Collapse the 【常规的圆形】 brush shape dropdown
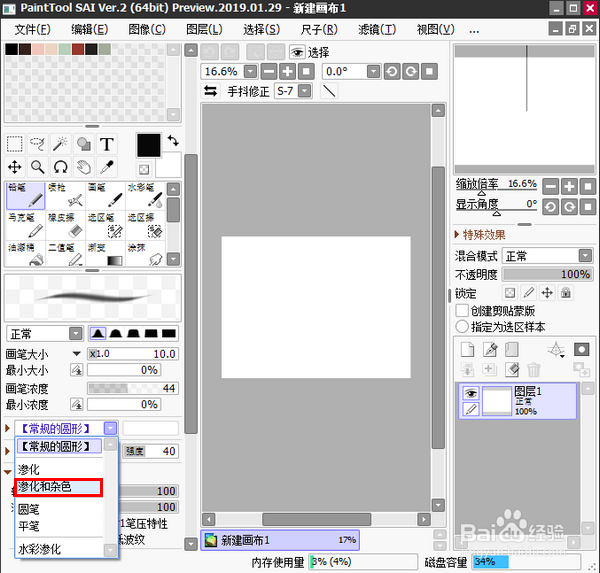The height and width of the screenshot is (573, 600). pyautogui.click(x=110, y=428)
